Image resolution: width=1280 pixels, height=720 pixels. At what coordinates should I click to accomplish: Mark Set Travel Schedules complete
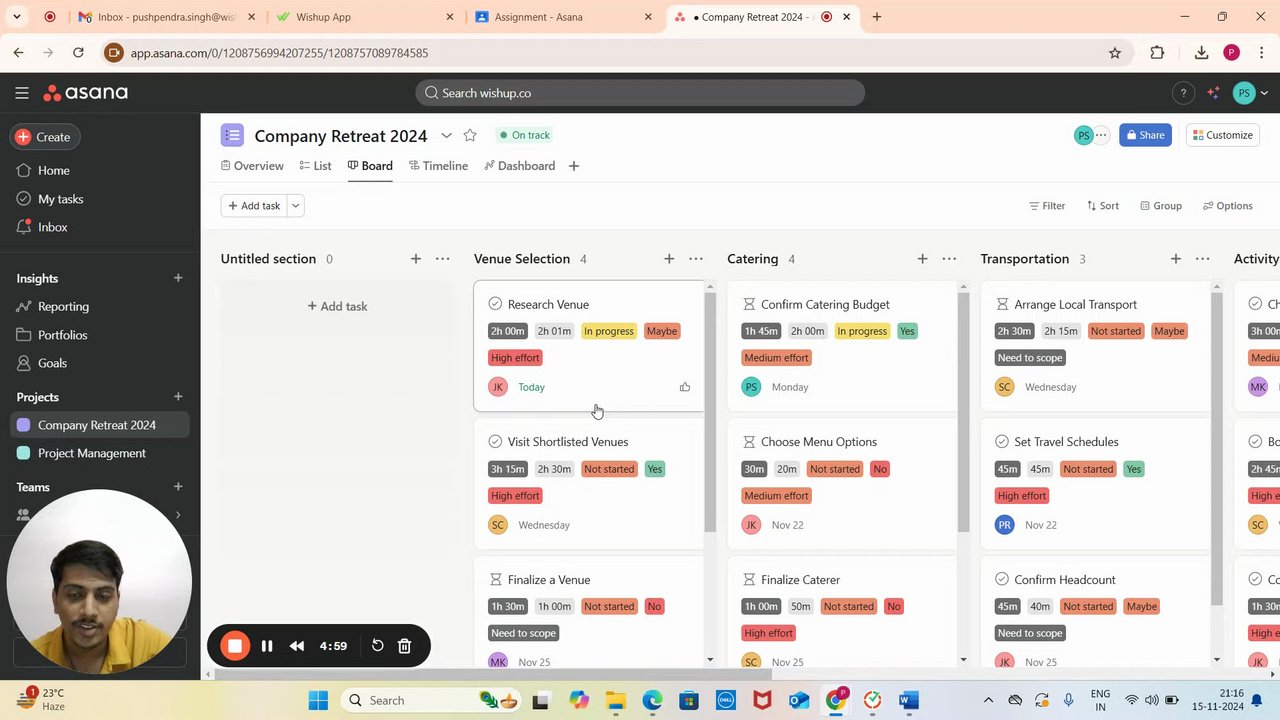[1002, 442]
